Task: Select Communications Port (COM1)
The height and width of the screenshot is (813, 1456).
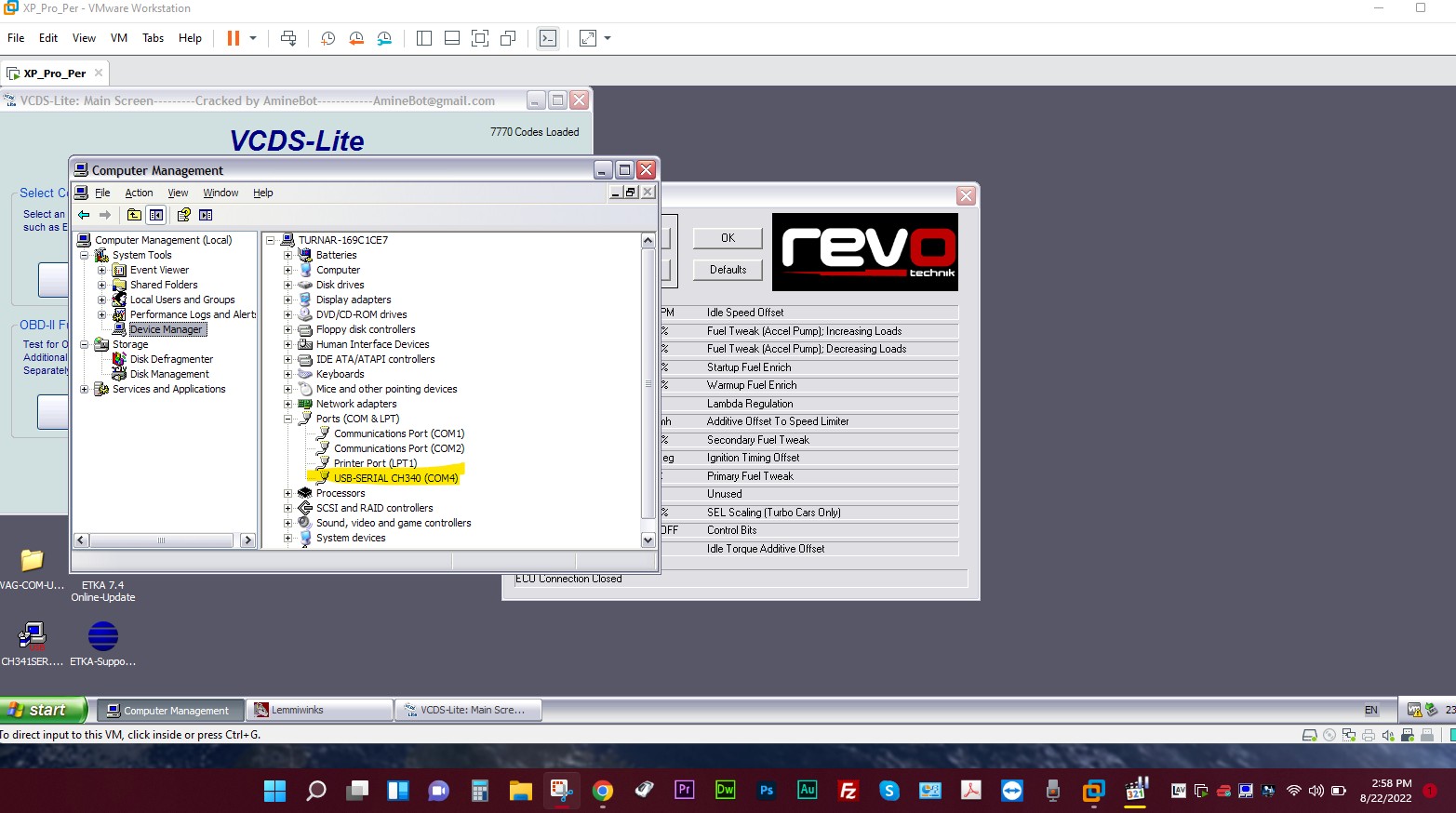Action: point(399,433)
